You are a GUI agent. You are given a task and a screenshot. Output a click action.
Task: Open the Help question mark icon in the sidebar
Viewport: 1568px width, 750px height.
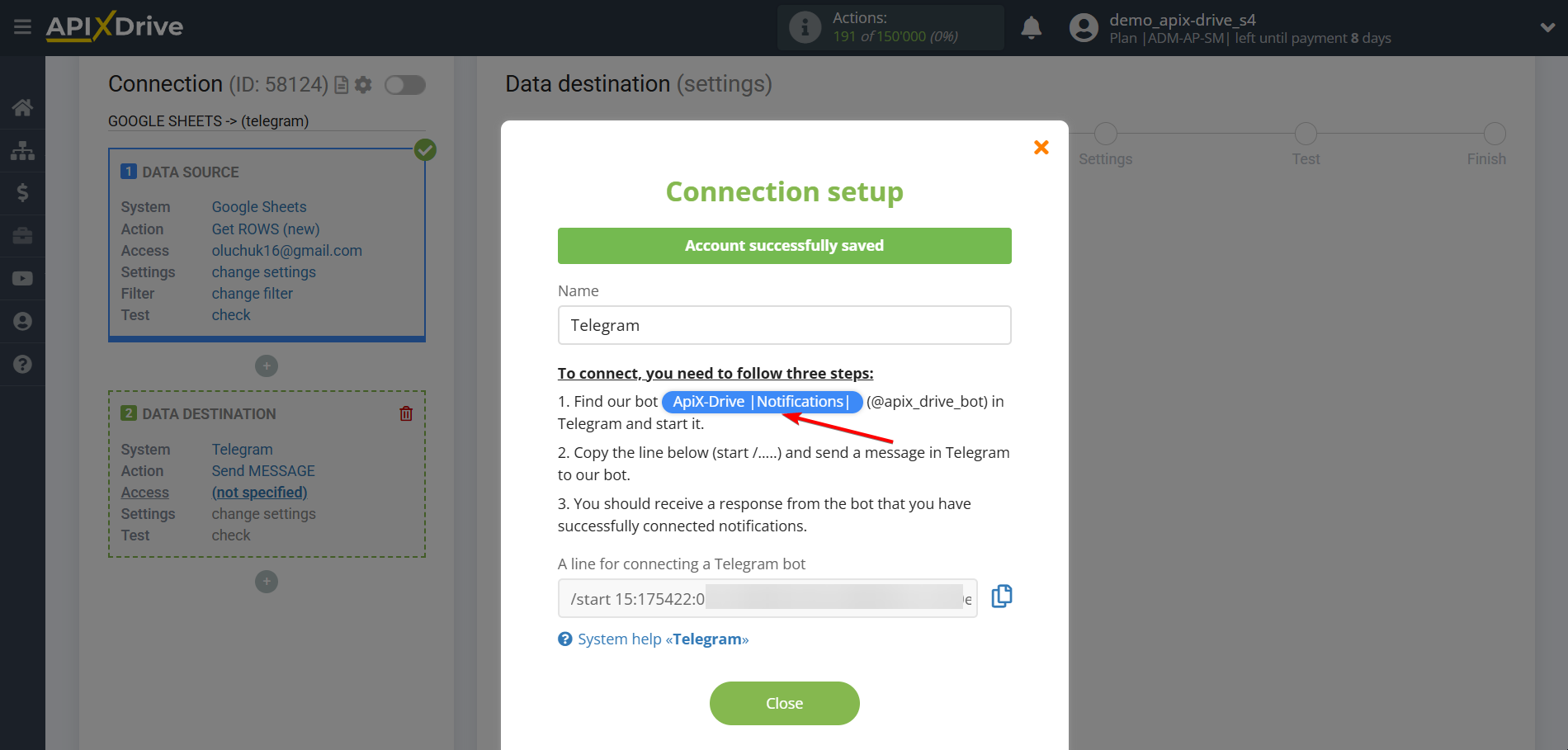[22, 364]
